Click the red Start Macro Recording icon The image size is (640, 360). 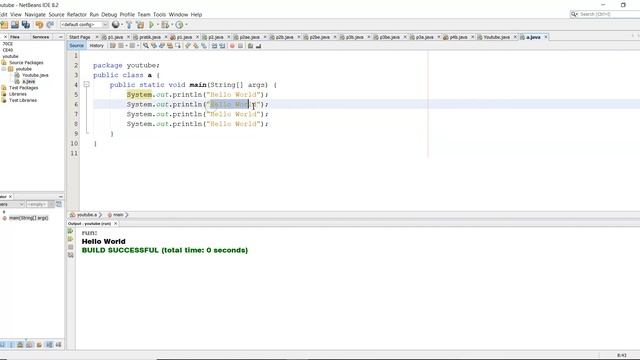point(232,46)
